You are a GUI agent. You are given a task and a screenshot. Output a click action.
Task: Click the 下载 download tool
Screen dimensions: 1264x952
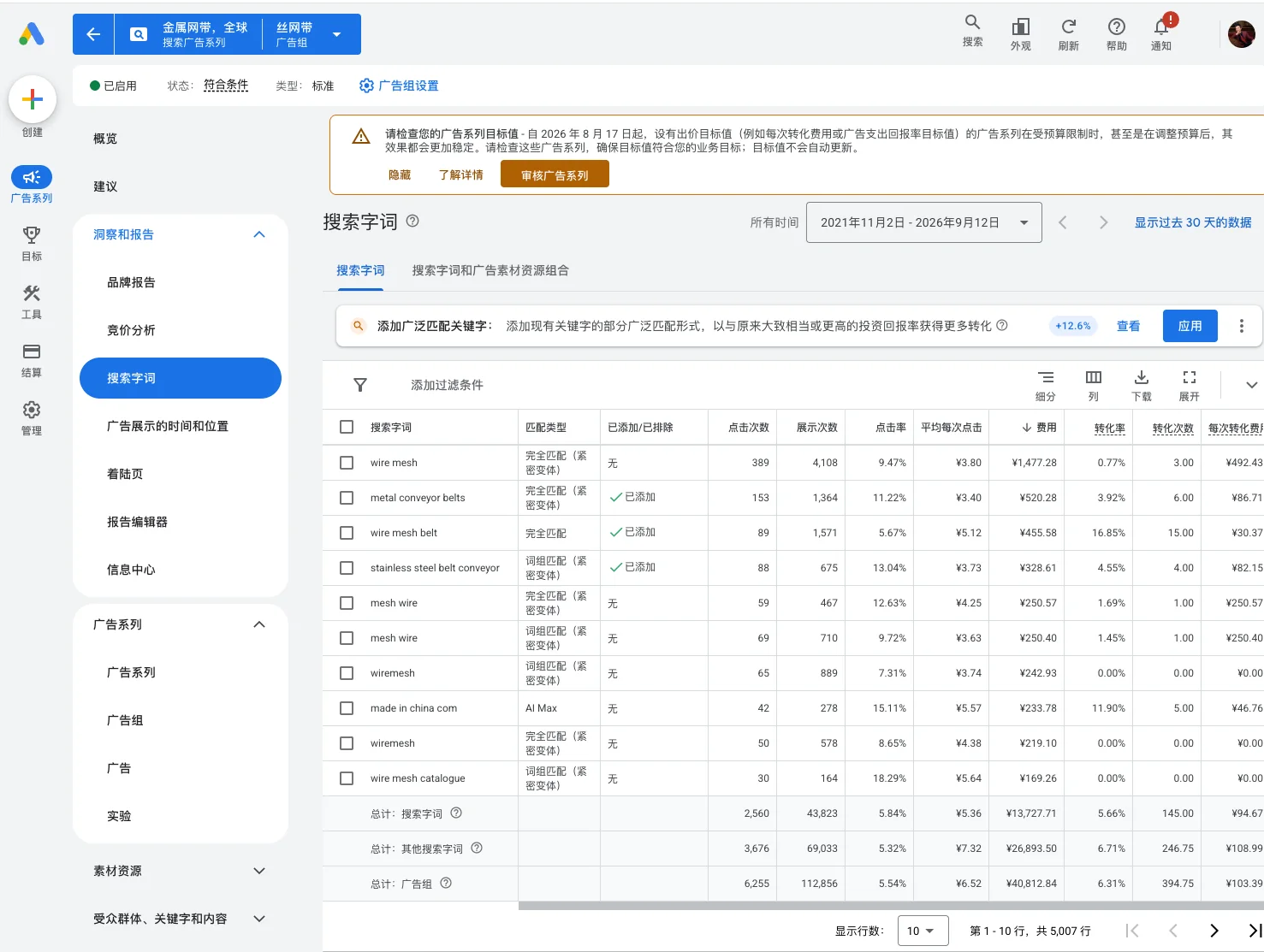[1141, 385]
